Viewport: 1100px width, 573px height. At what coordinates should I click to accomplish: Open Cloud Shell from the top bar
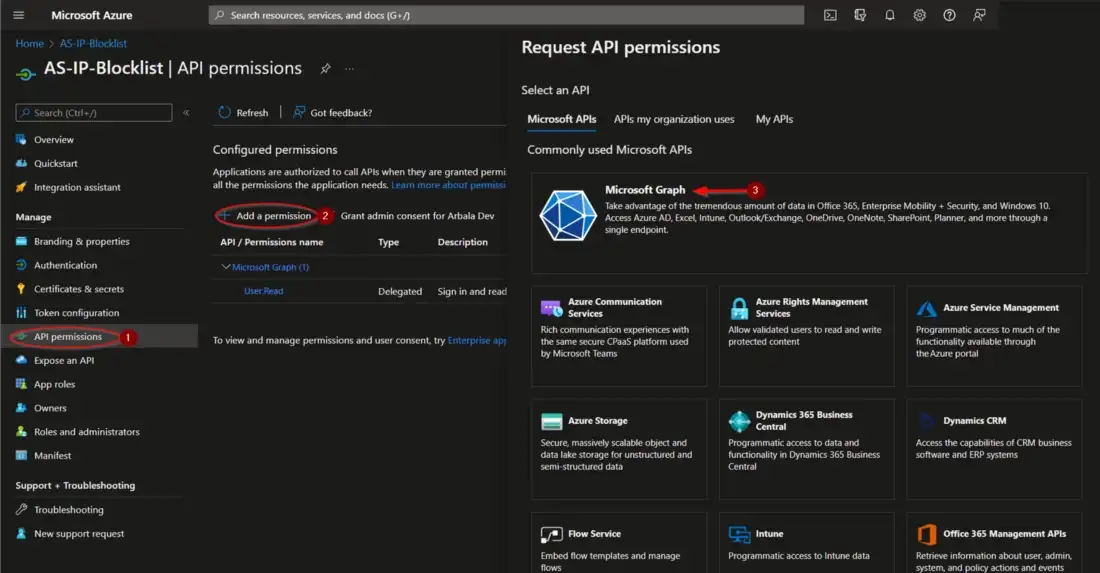click(x=830, y=15)
